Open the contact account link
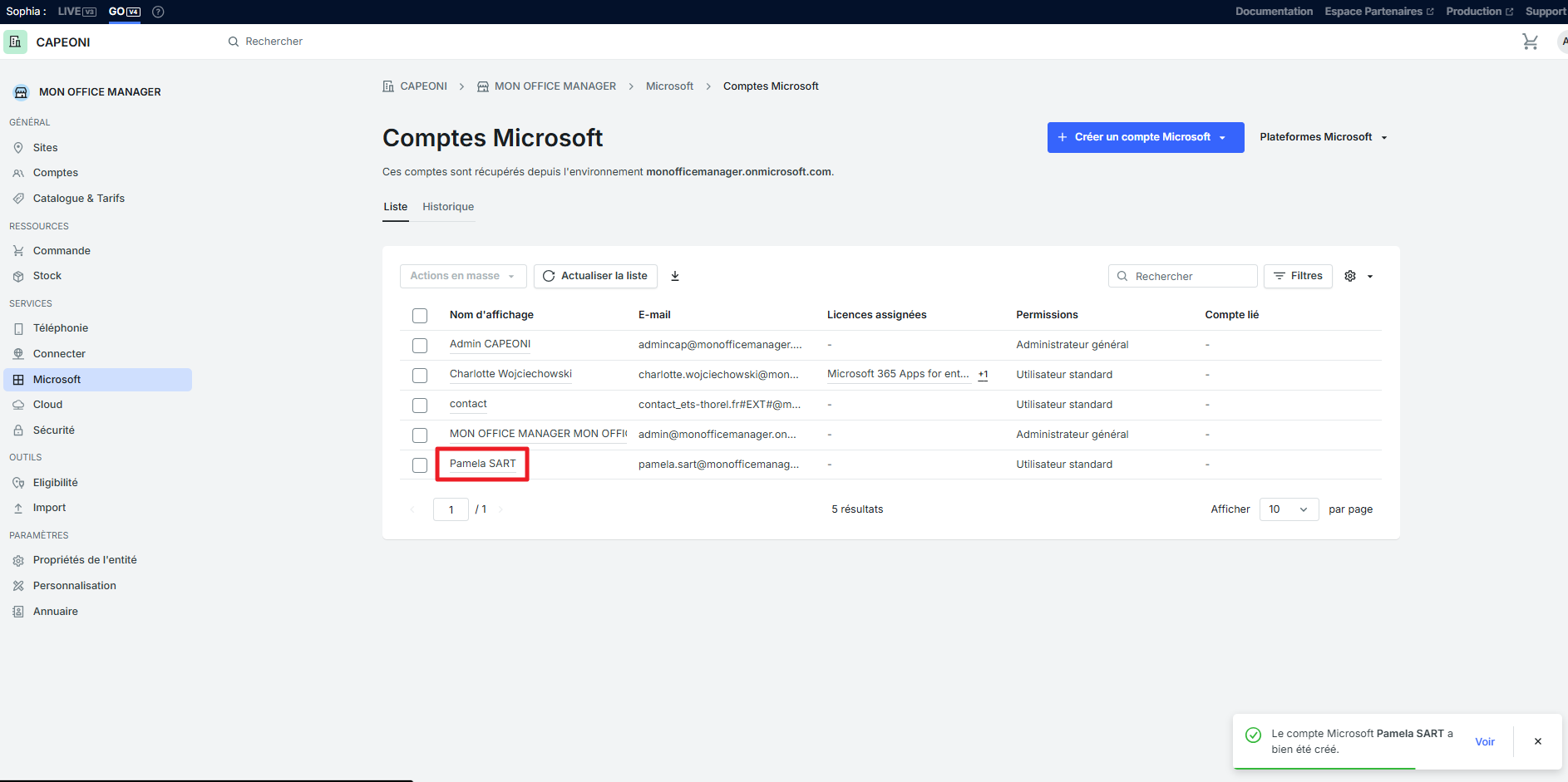Viewport: 1568px width, 782px height. (468, 404)
